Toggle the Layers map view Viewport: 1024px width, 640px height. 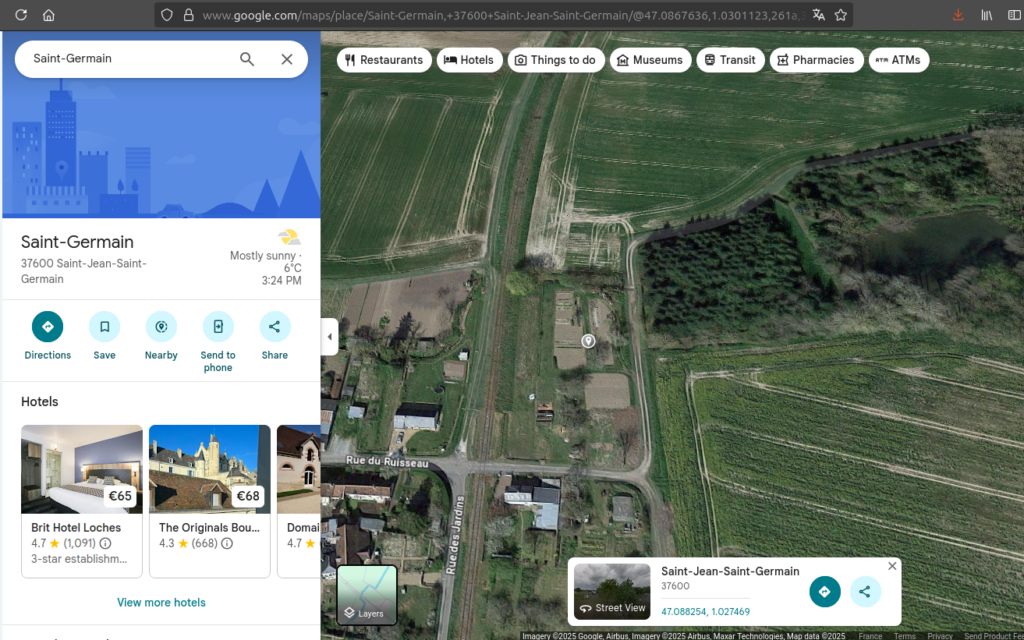pos(367,595)
